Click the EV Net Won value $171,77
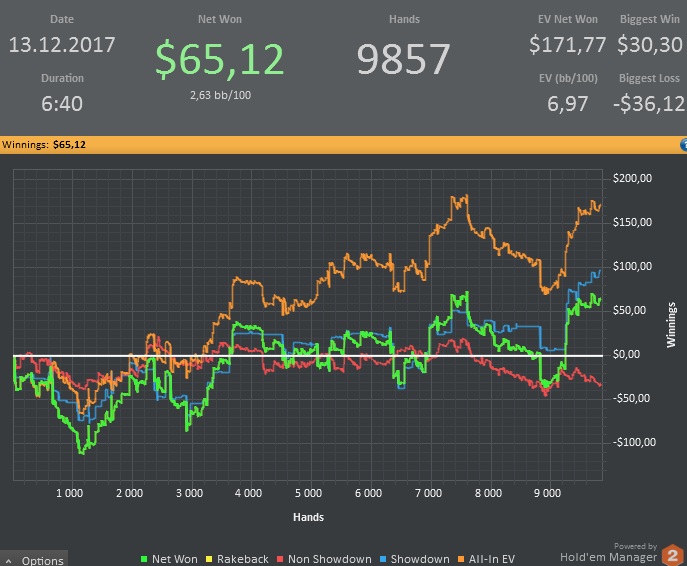Image resolution: width=687 pixels, height=566 pixels. click(x=567, y=45)
